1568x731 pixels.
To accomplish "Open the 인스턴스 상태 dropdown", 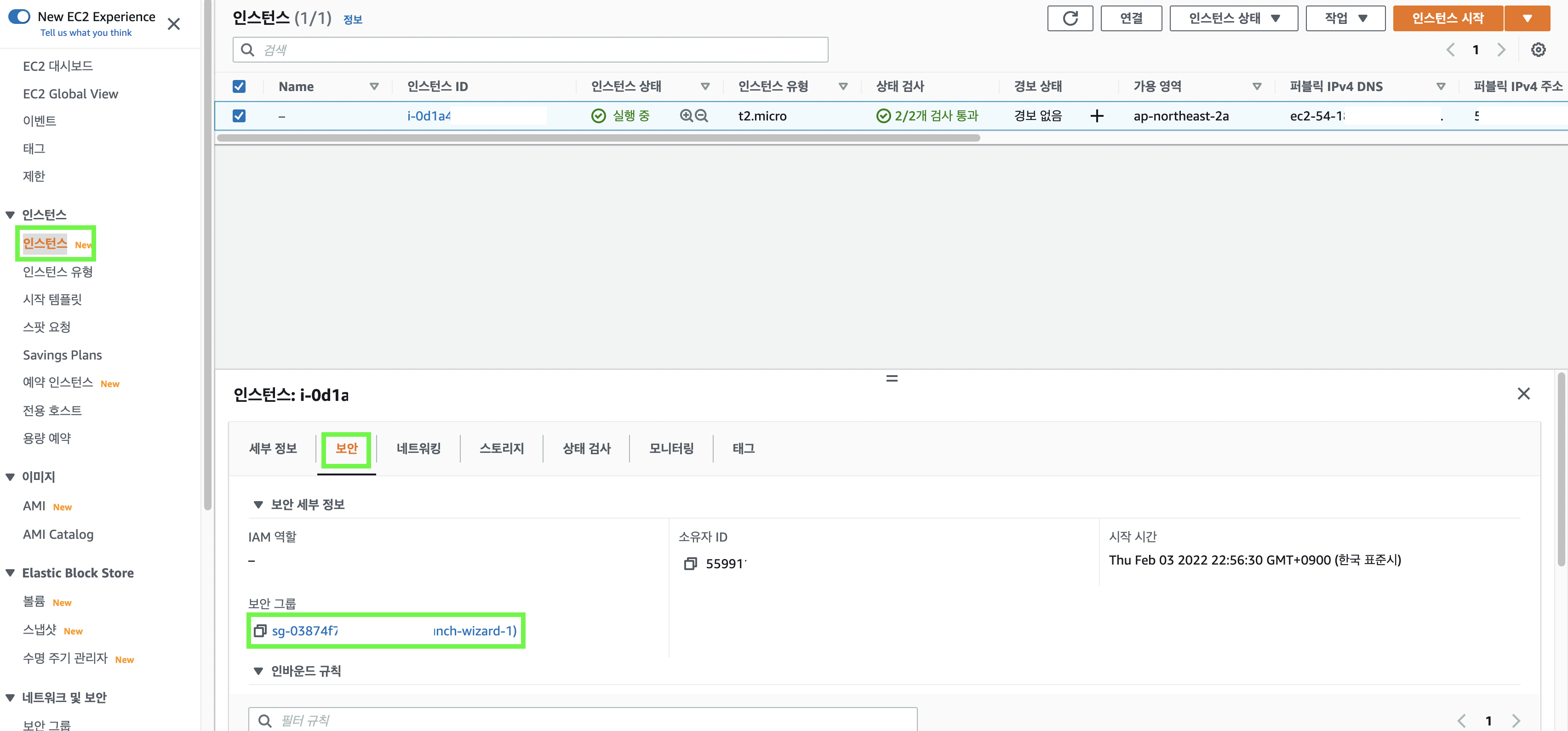I will 1233,18.
